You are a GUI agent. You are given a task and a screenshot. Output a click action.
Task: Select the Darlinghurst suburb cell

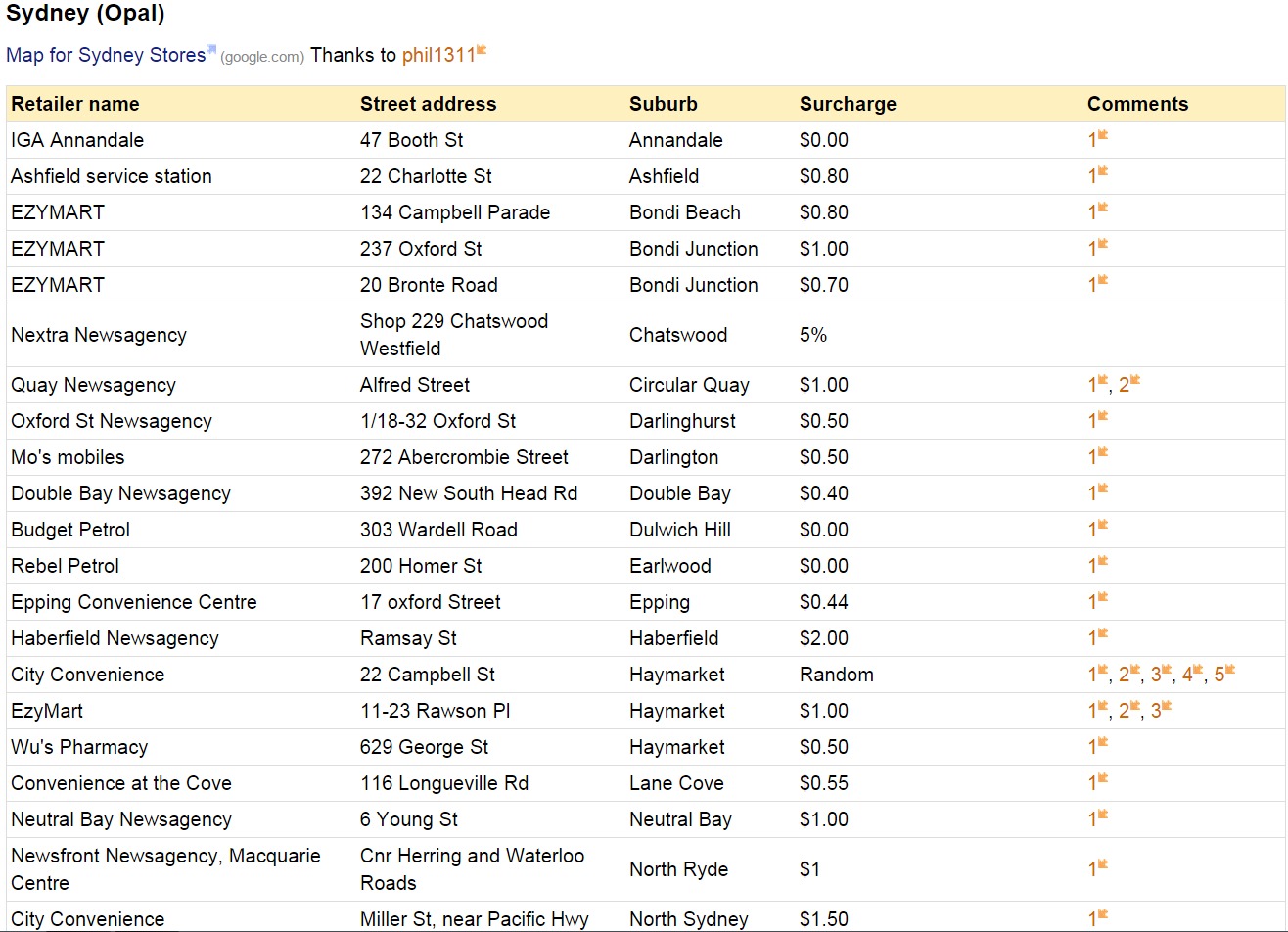[682, 421]
